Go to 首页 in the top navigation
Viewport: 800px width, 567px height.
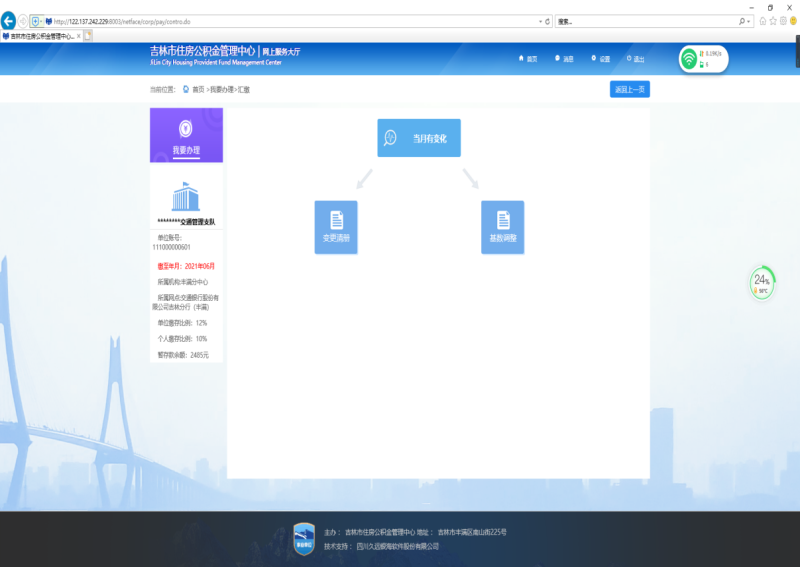click(527, 59)
